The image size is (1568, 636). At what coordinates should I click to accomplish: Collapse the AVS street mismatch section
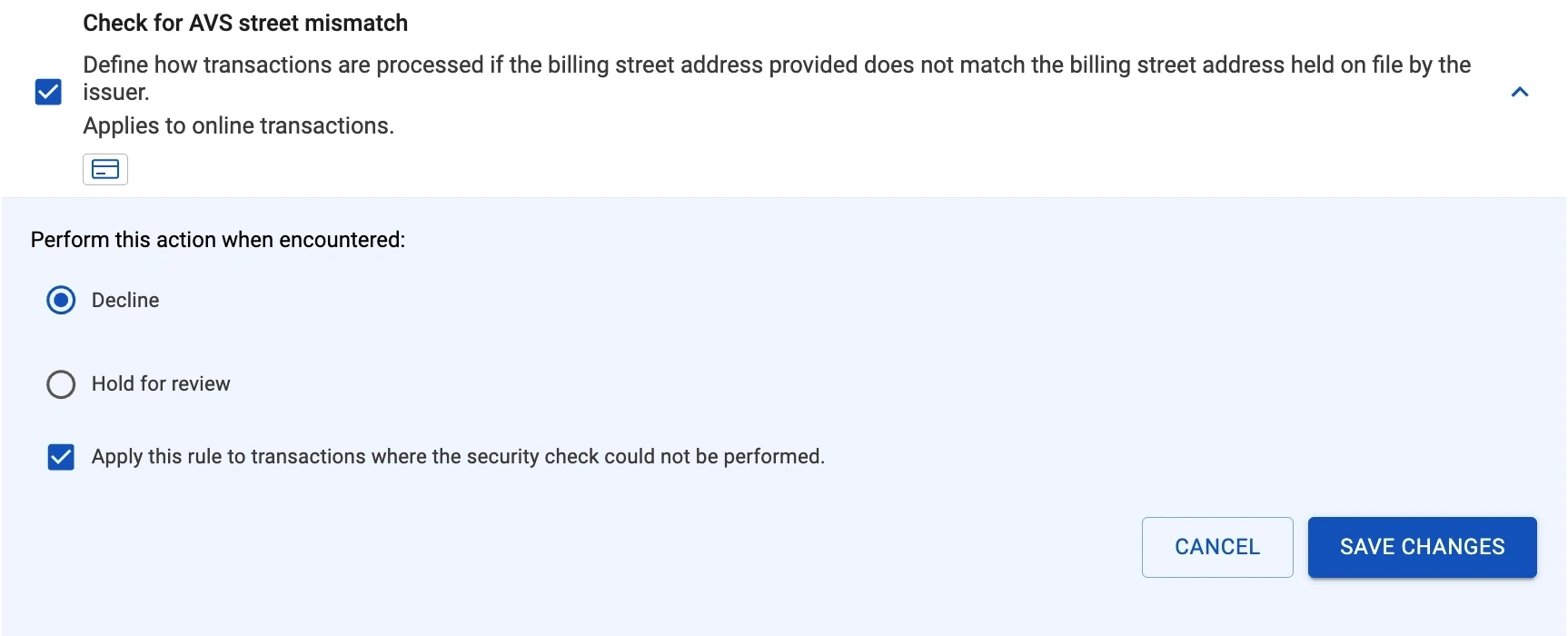pyautogui.click(x=1519, y=92)
